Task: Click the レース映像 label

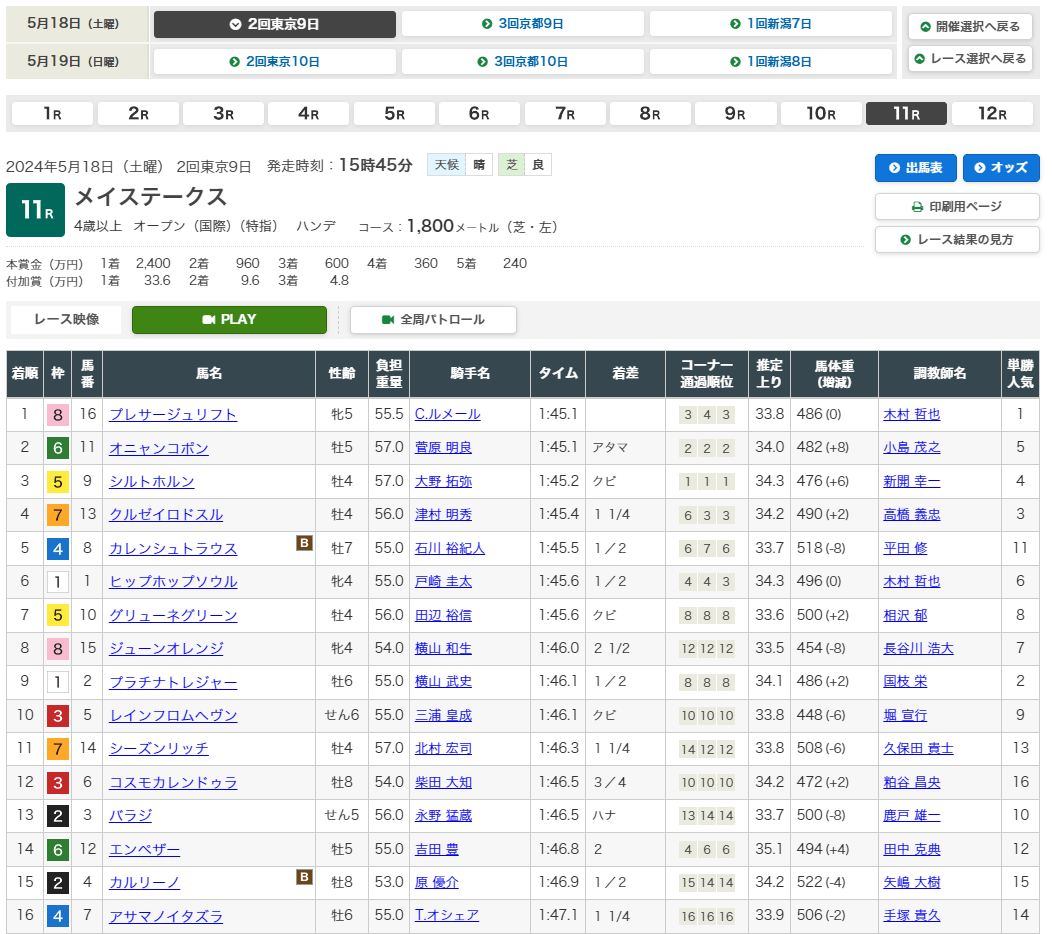Action: (x=66, y=320)
